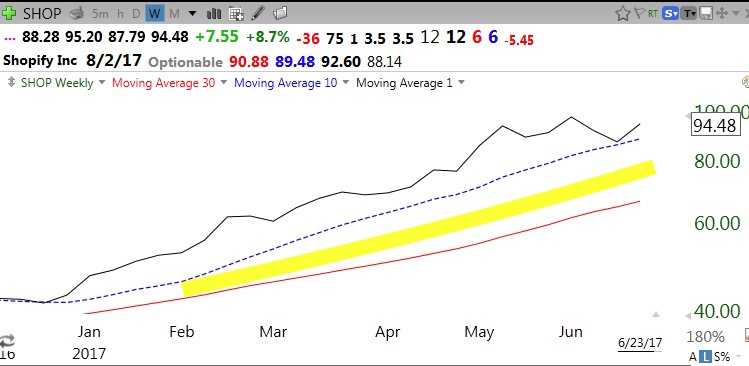Click the green plus add-symbol icon
Screen dimensions: 749x366
[x=9, y=13]
